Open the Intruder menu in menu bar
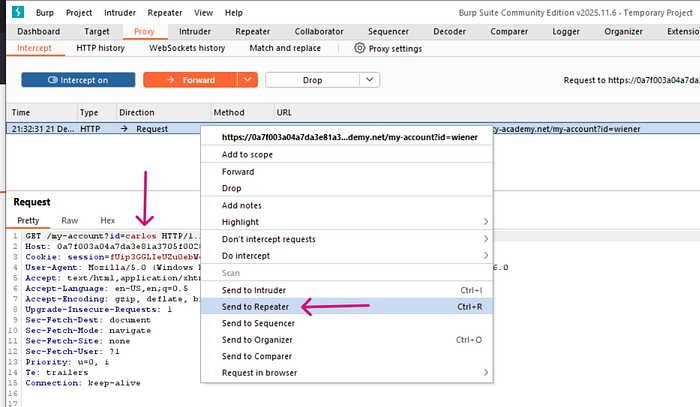The height and width of the screenshot is (407, 700). tap(120, 13)
